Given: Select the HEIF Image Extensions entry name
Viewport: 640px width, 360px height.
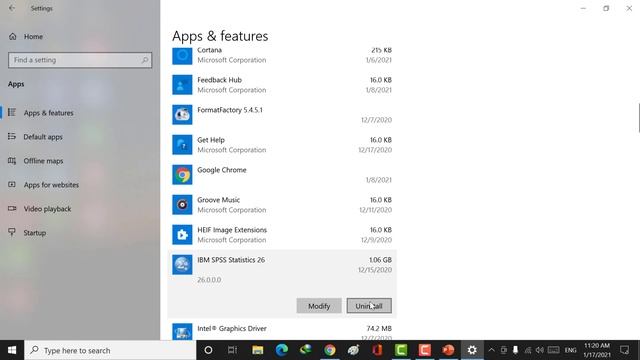Looking at the screenshot, I should coord(232,230).
